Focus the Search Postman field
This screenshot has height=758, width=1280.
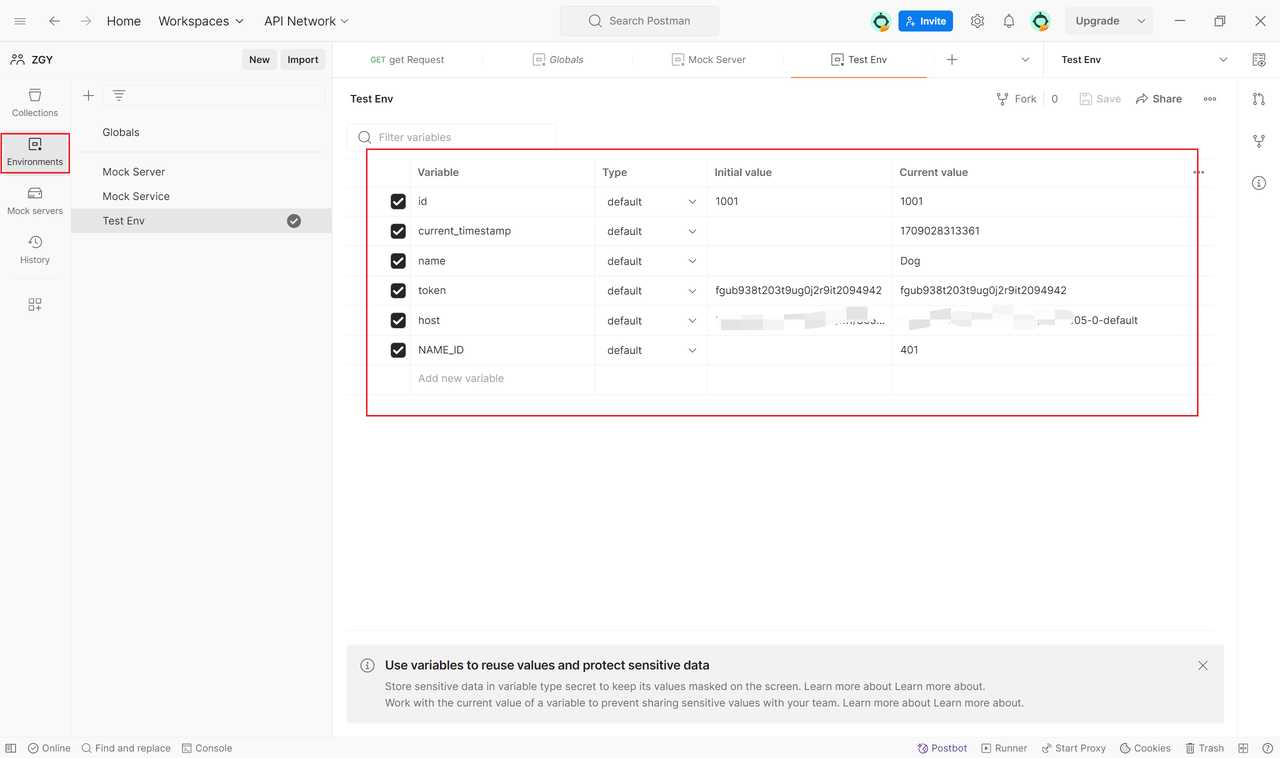tap(639, 21)
